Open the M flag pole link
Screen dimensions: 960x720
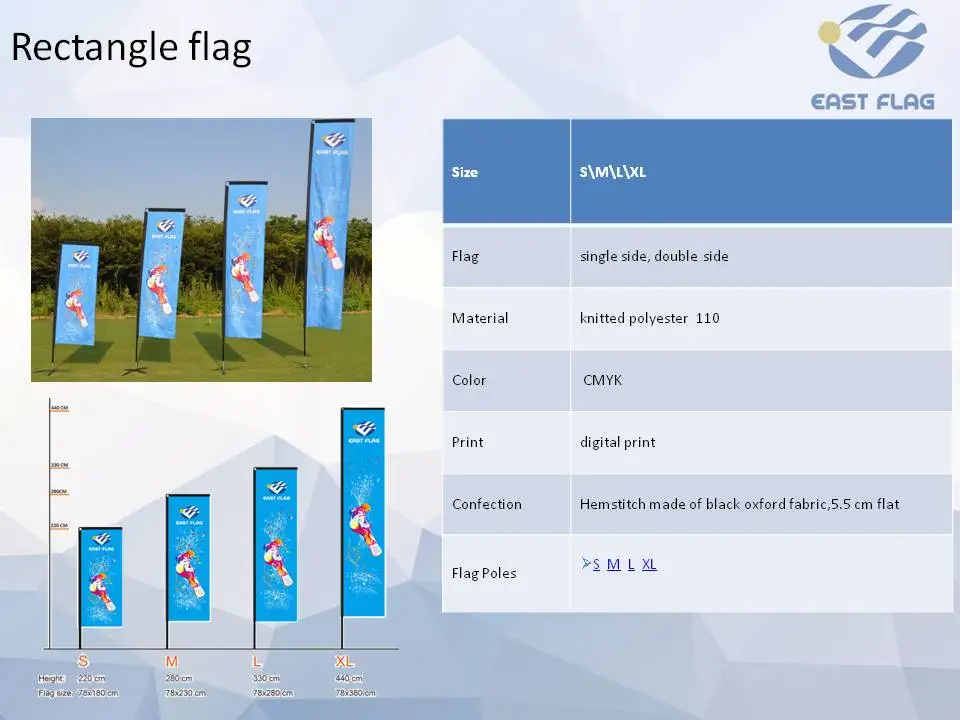[613, 564]
